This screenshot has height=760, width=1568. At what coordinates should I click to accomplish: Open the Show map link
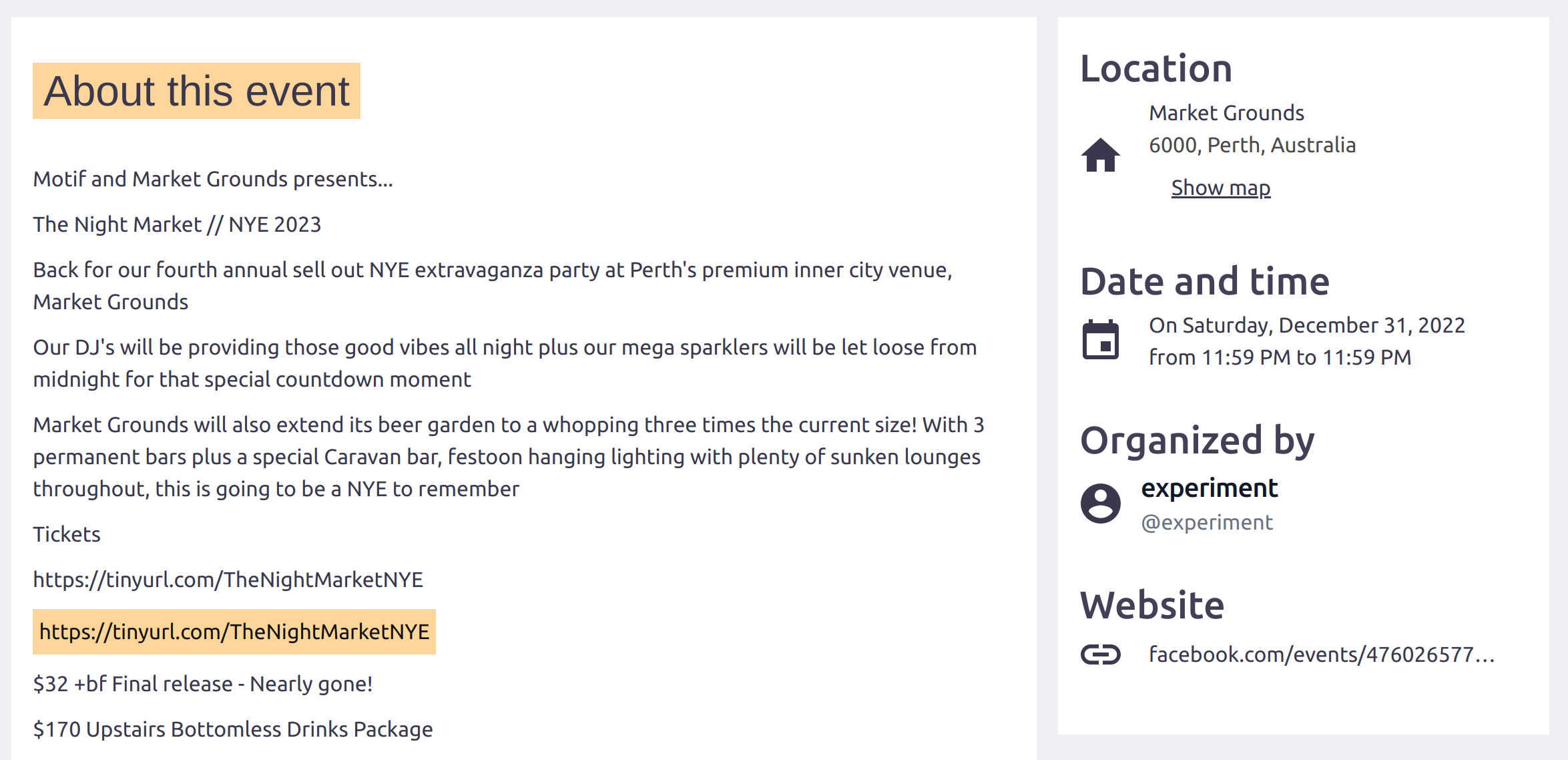pyautogui.click(x=1220, y=188)
